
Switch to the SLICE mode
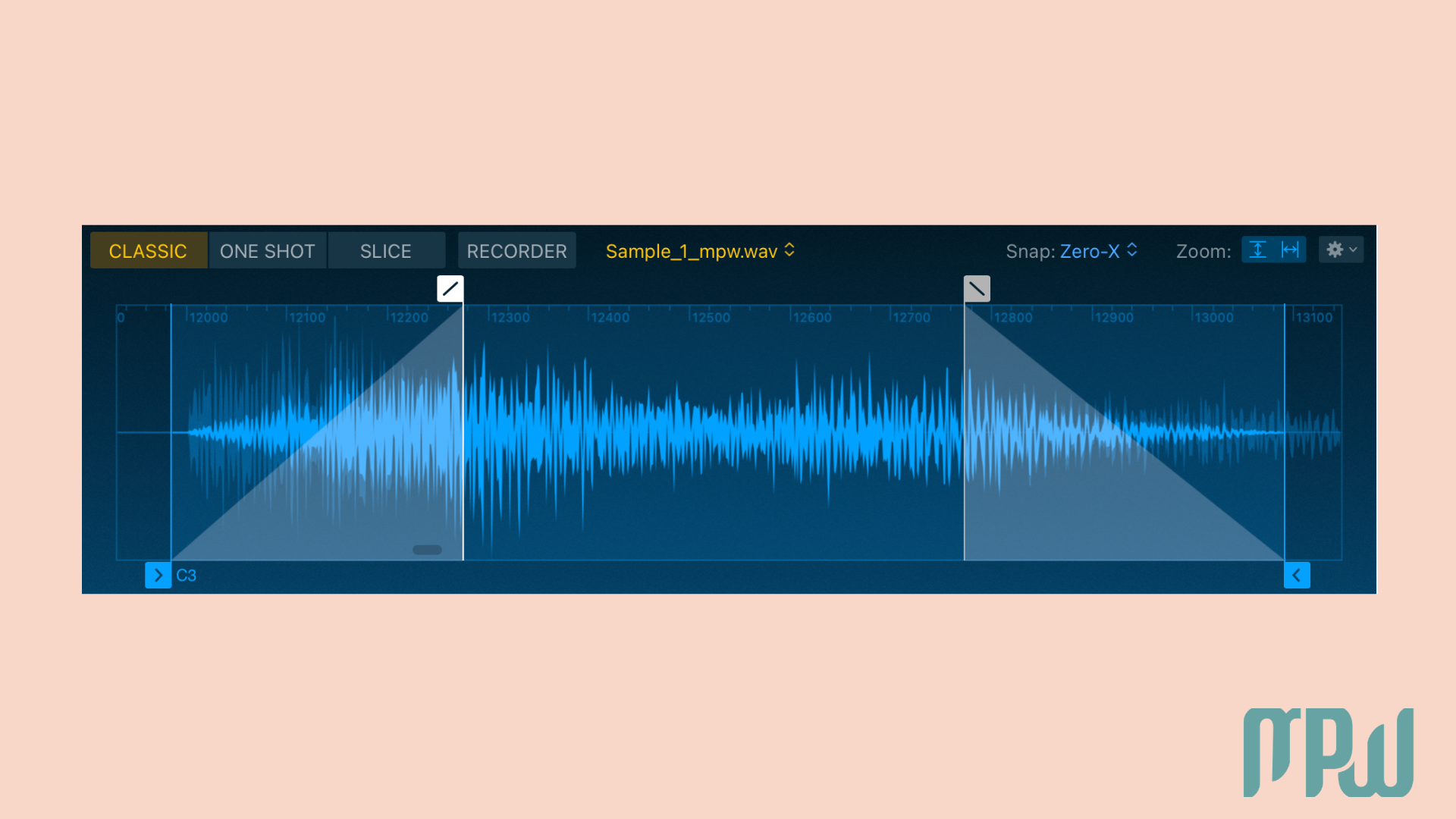[x=386, y=250]
